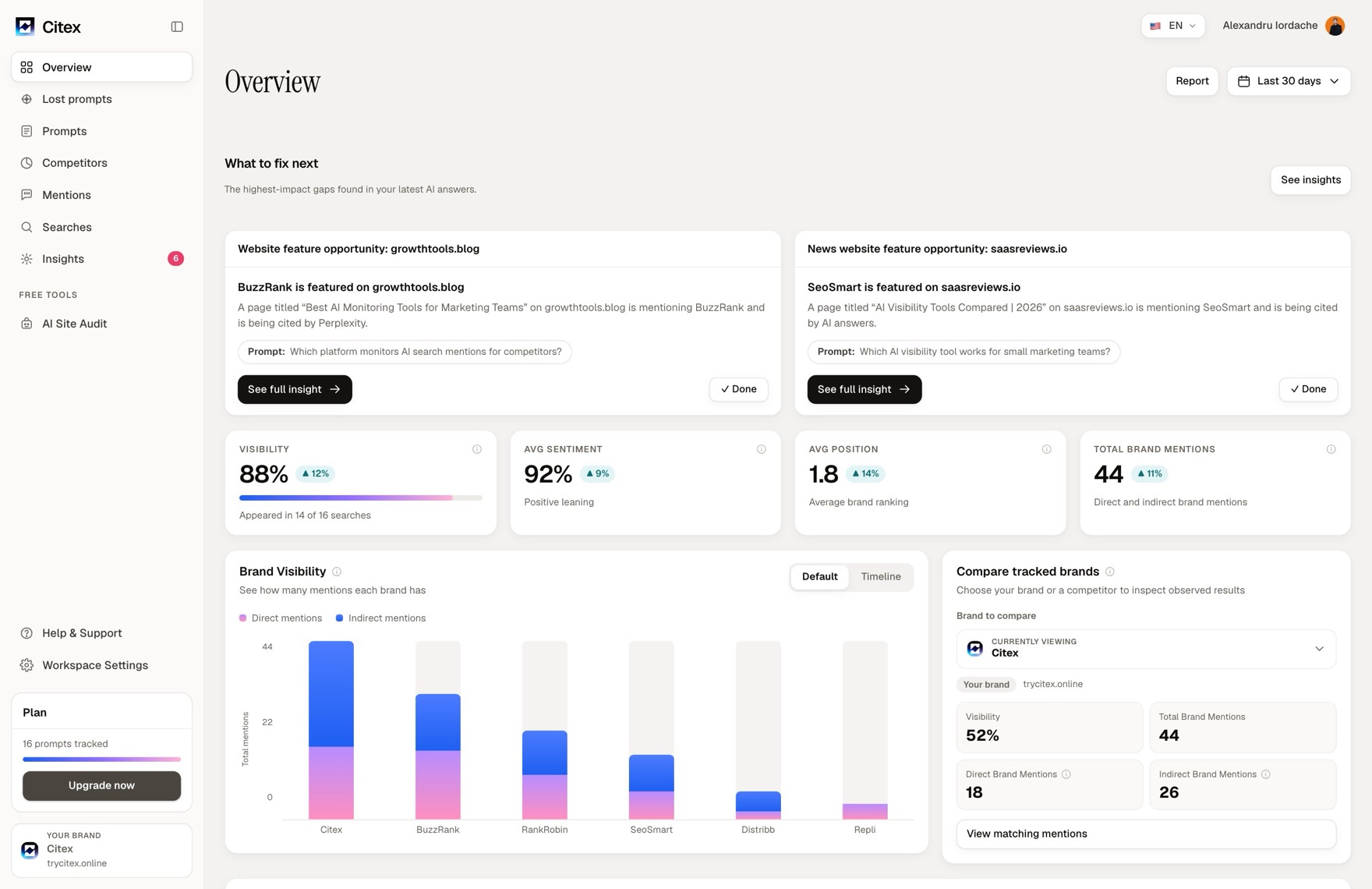1372x889 pixels.
Task: Select the Overview sidebar item
Action: (x=101, y=67)
